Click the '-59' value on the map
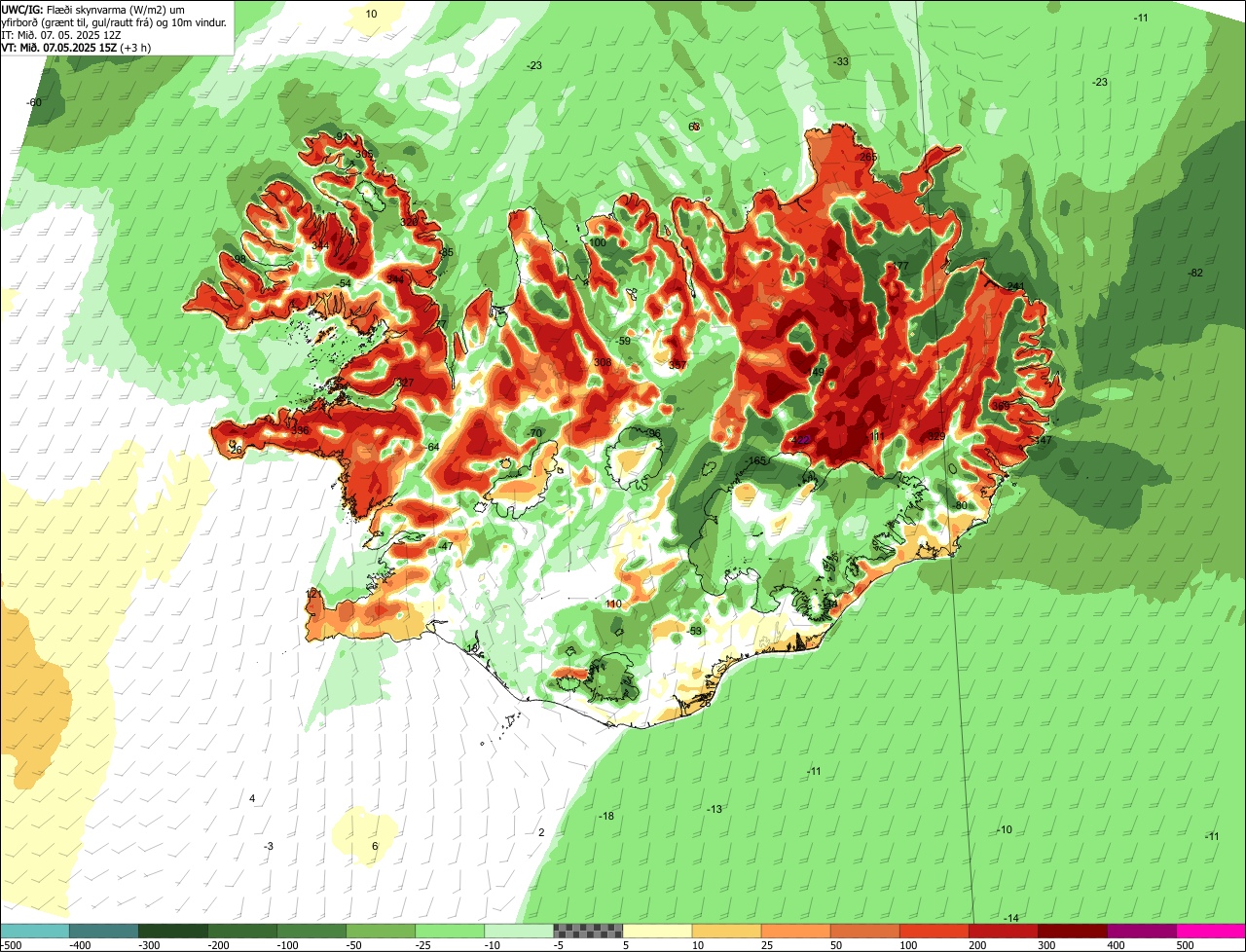 (x=624, y=341)
